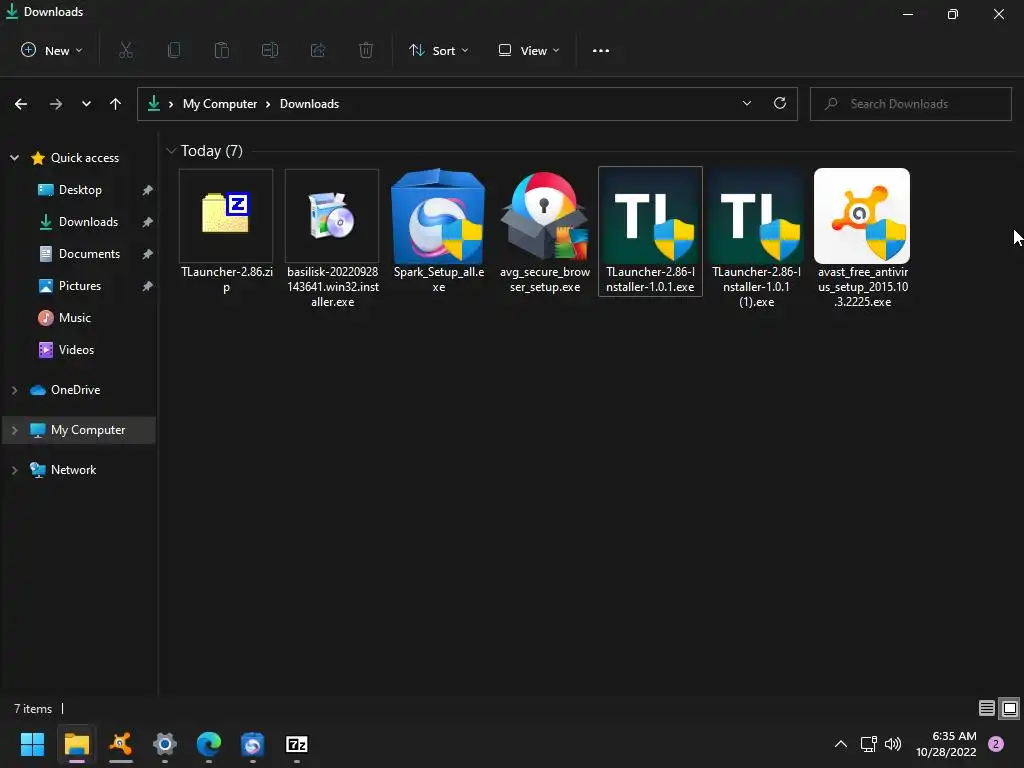Open the clock showing 6:35 AM
The image size is (1024, 768).
(946, 744)
